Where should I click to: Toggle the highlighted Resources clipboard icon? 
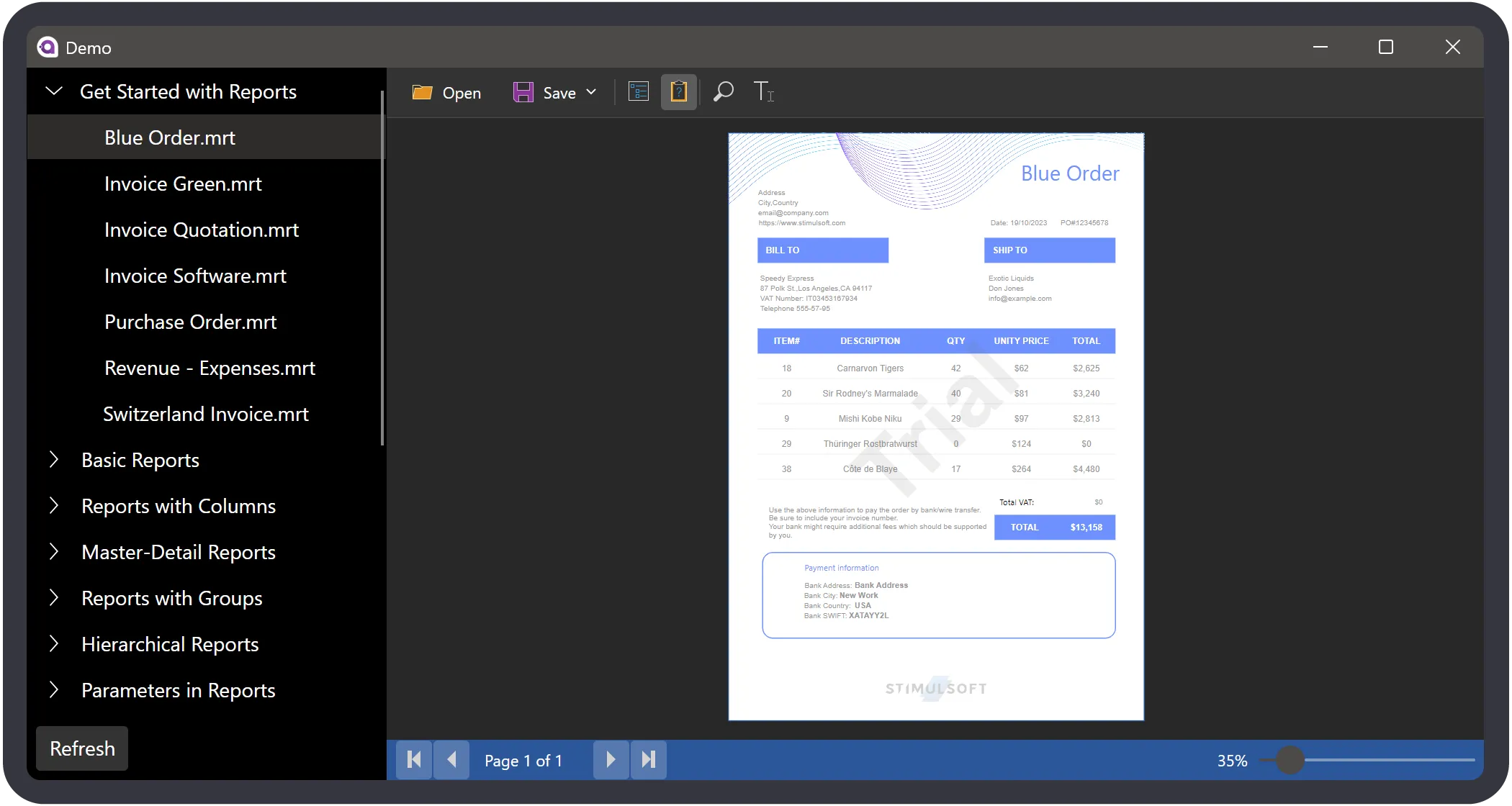[x=678, y=91]
